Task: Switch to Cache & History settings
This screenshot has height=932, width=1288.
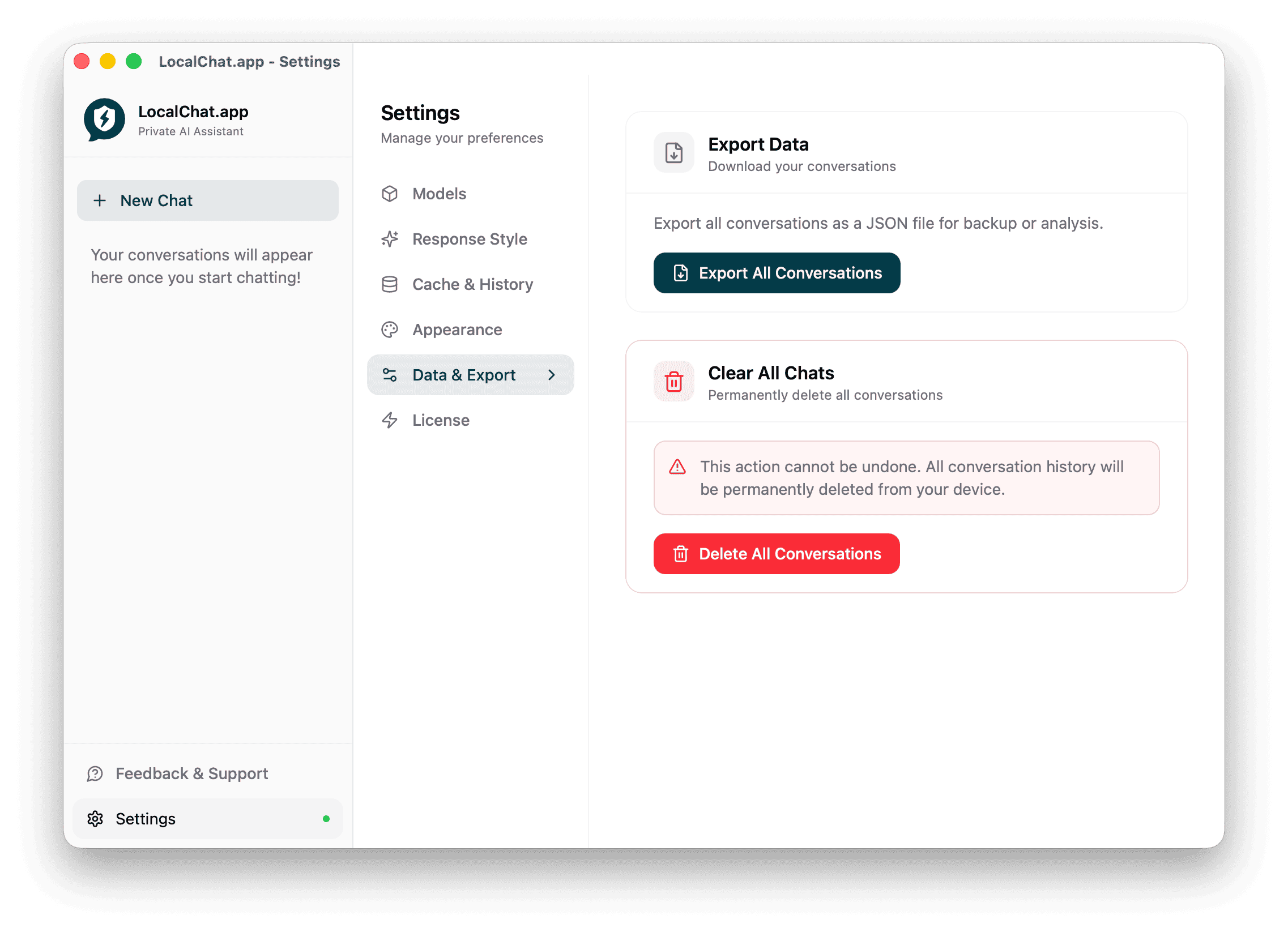Action: pyautogui.click(x=472, y=284)
